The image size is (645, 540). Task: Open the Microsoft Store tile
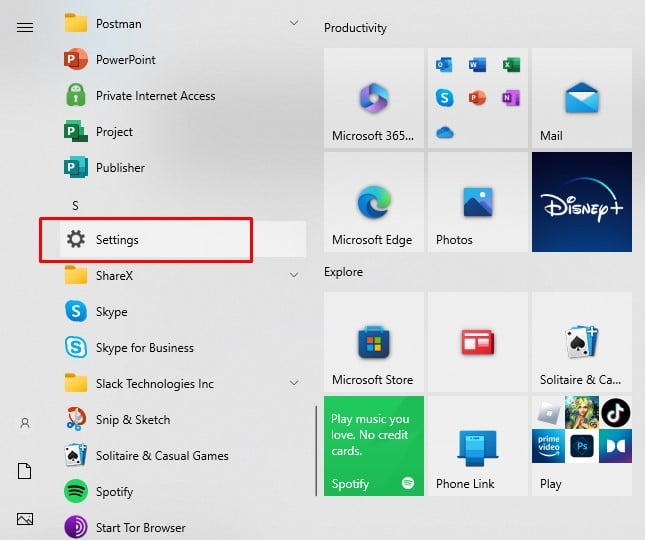(x=374, y=342)
